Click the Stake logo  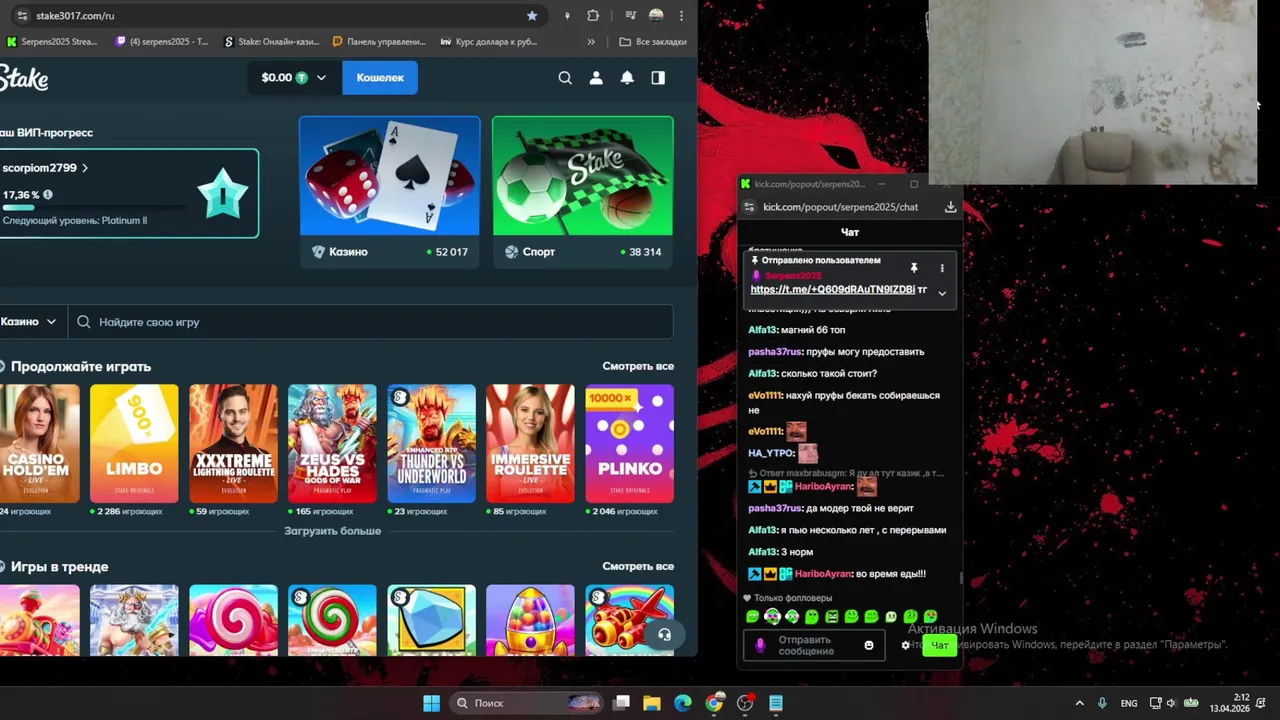(24, 78)
